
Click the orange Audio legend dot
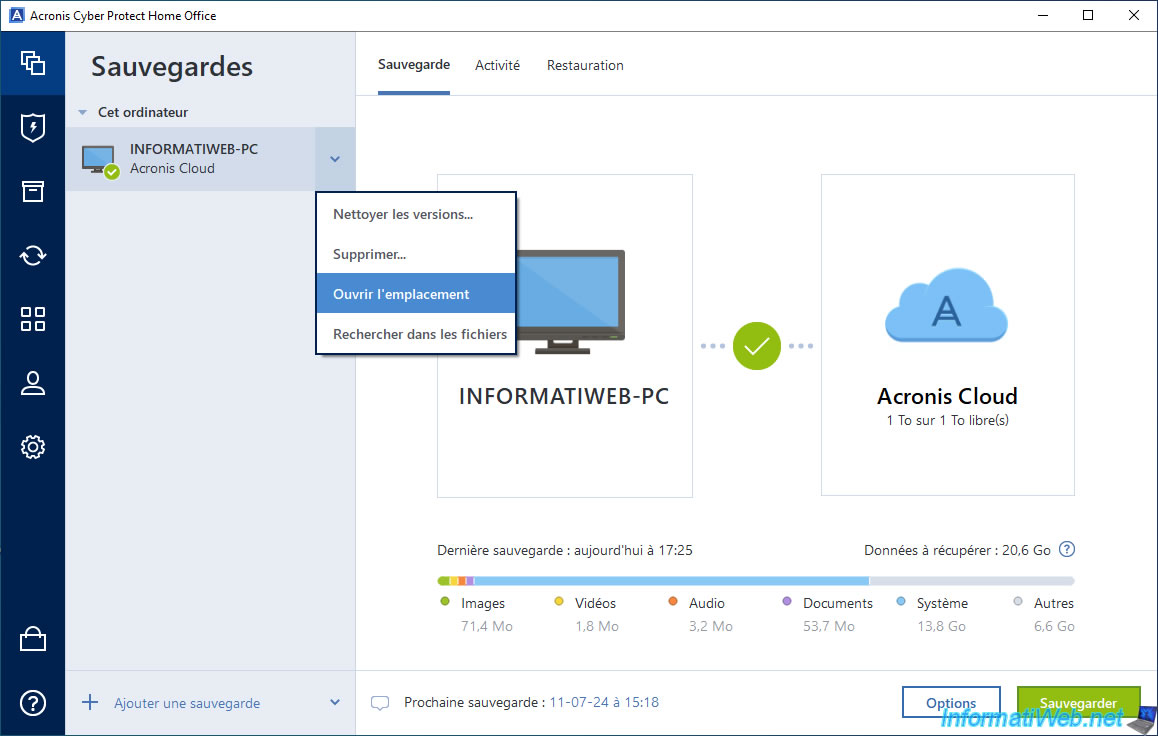(673, 602)
